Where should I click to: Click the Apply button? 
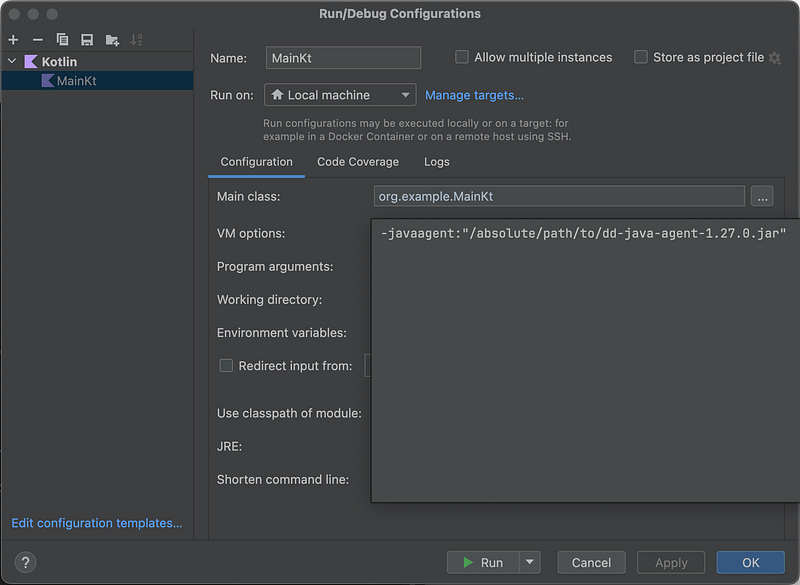point(671,563)
